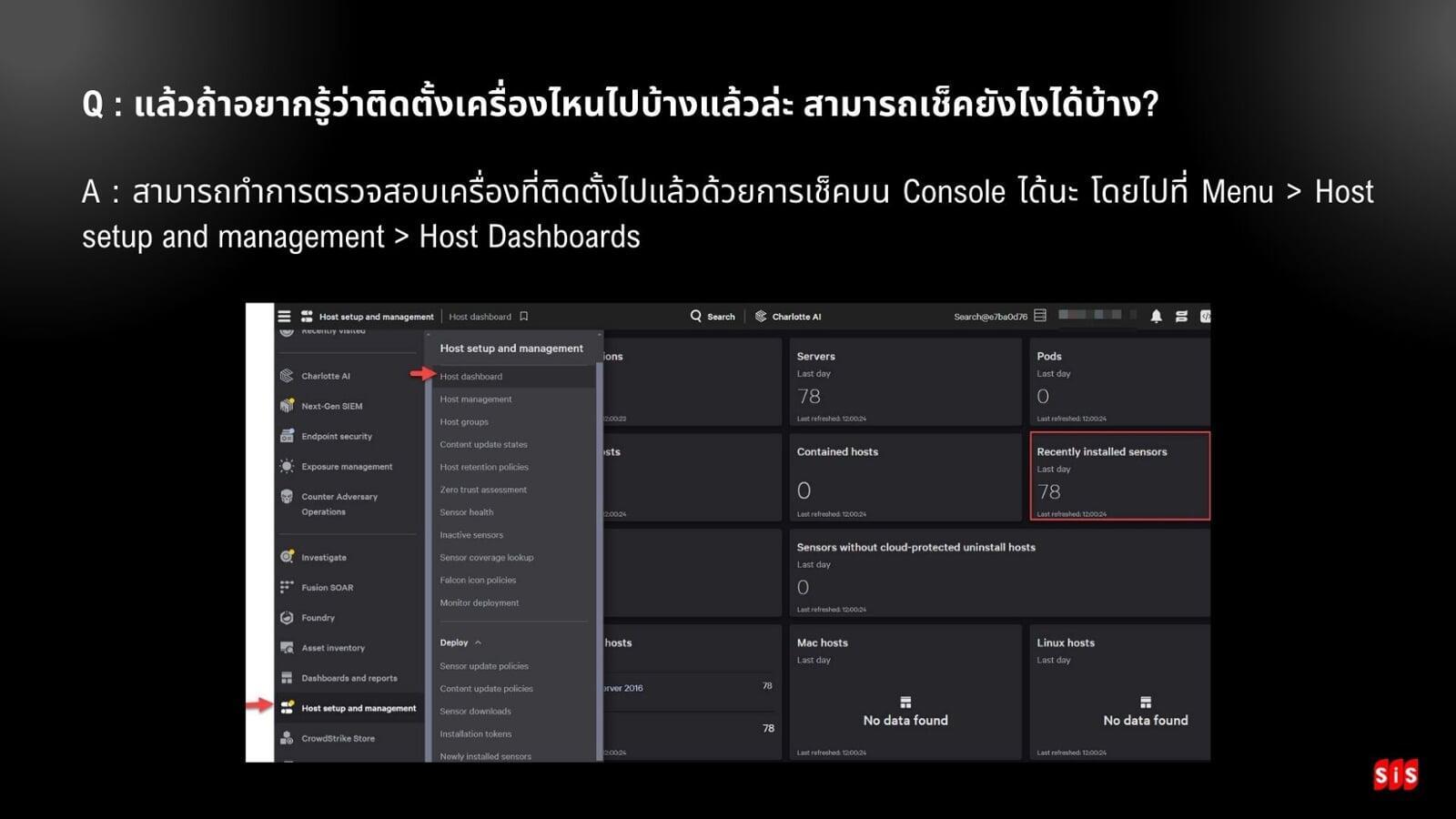Click the Host setup and management sidebar icon
Screen dimensions: 1456x819
tap(287, 708)
